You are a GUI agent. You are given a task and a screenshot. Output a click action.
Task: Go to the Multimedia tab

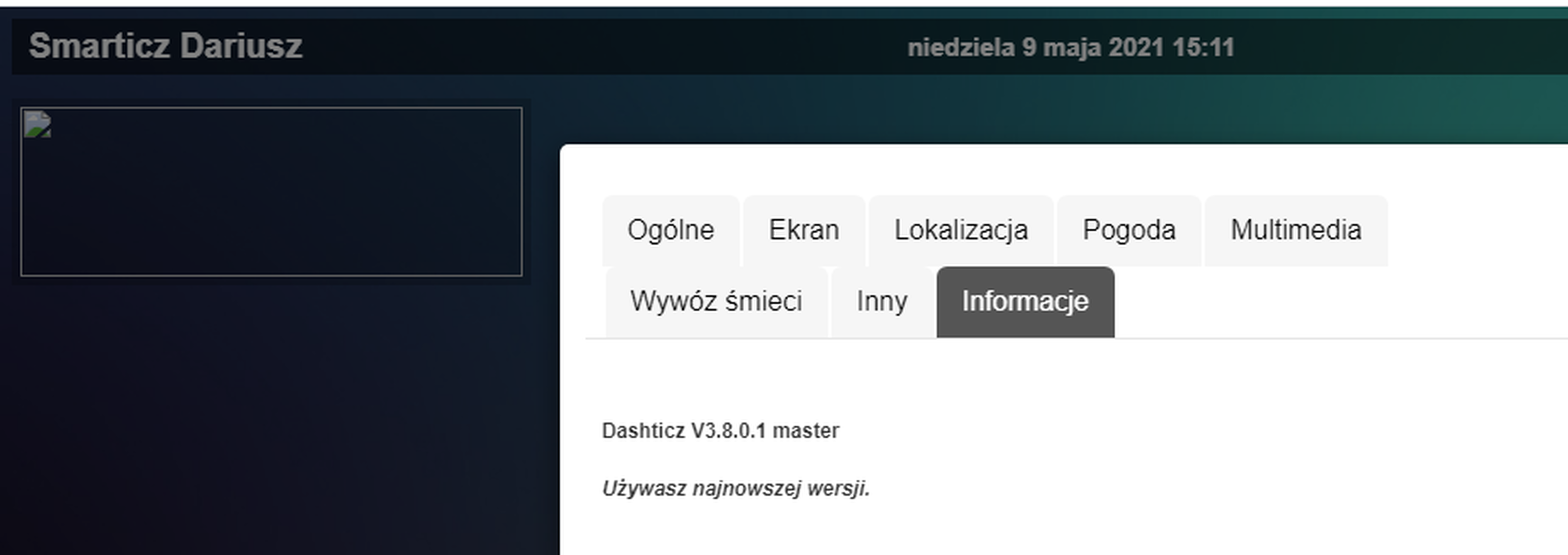(1296, 231)
